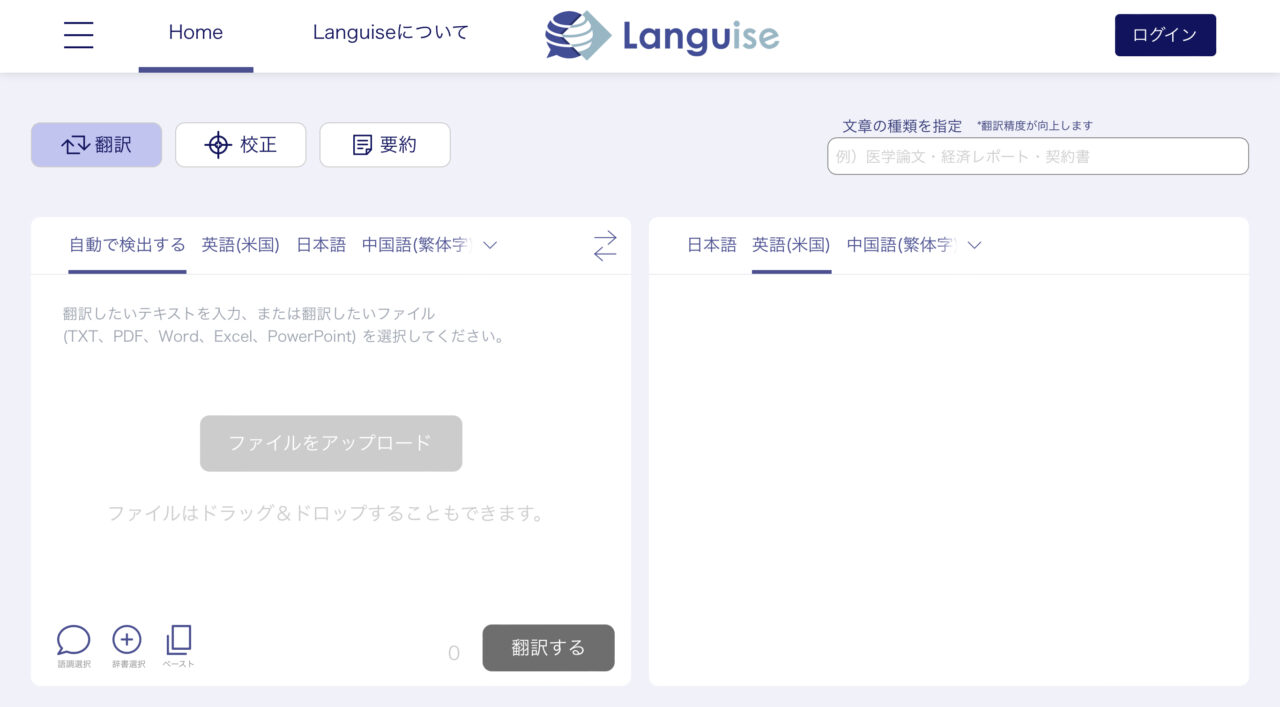Click the ログイン button
The height and width of the screenshot is (707, 1280).
click(x=1165, y=34)
